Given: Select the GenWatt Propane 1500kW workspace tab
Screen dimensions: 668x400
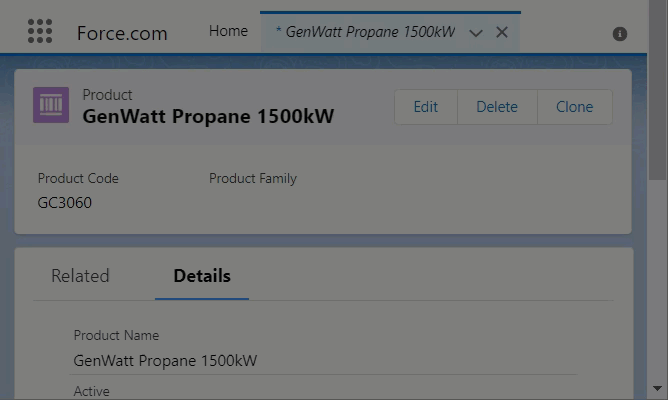Looking at the screenshot, I should pos(366,32).
